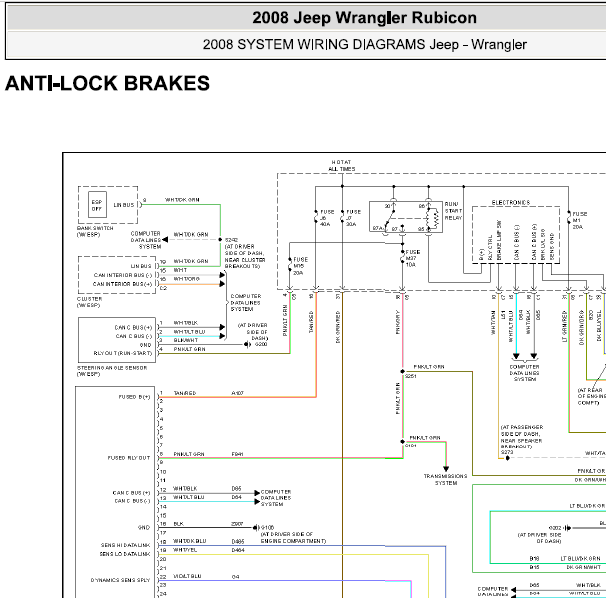
Task: Click the 'S273' splice label
Action: pyautogui.click(x=507, y=452)
